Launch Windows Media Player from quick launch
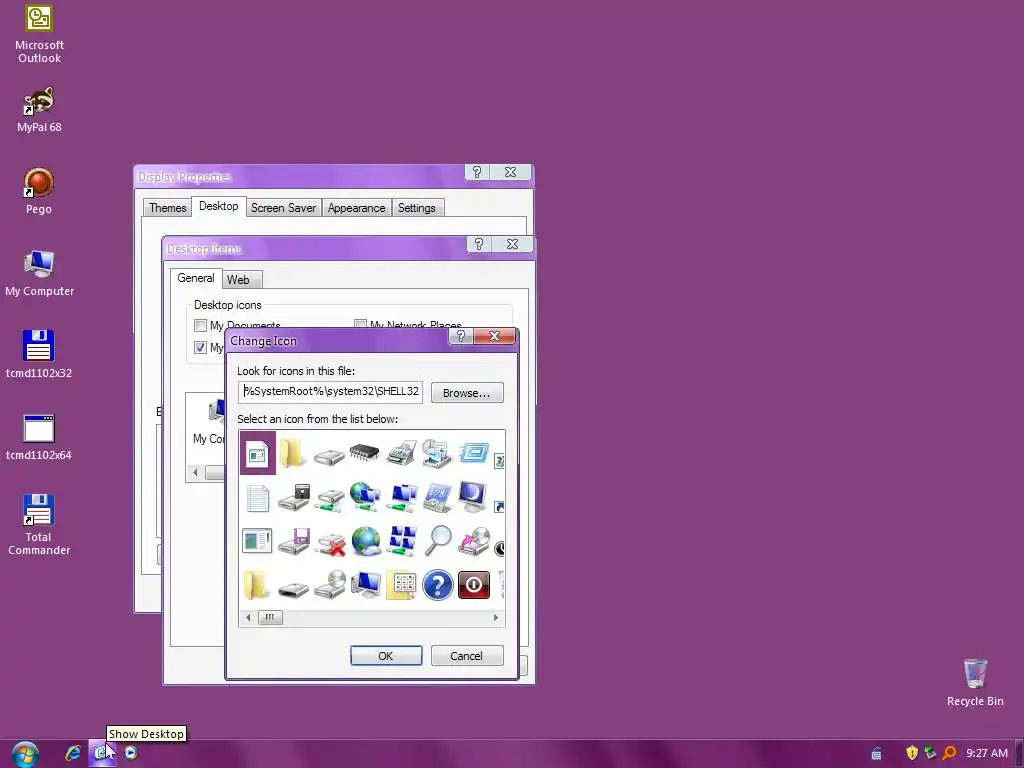 [131, 753]
